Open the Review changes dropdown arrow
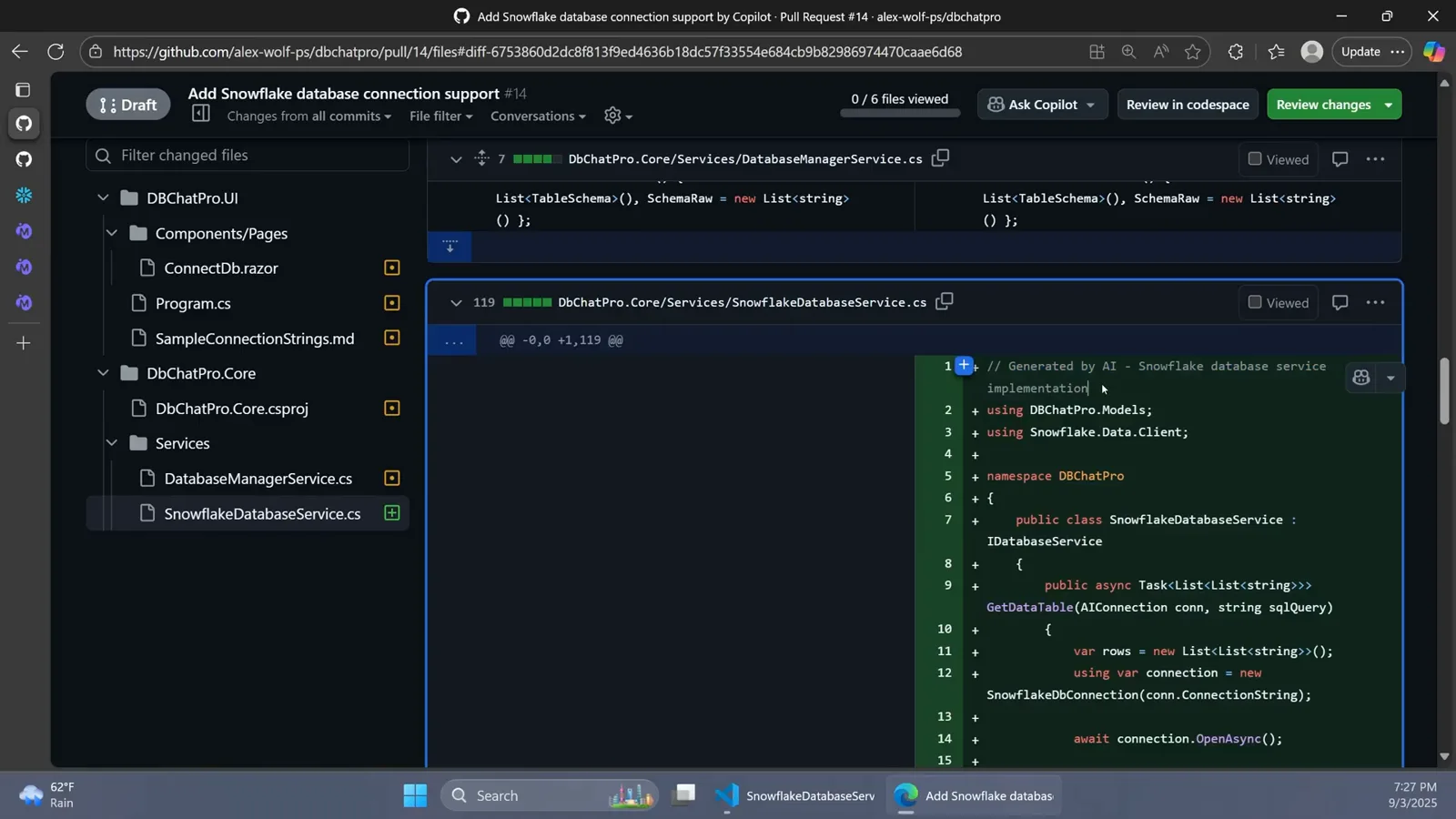Screen dimensions: 1456x819 point(1388,105)
